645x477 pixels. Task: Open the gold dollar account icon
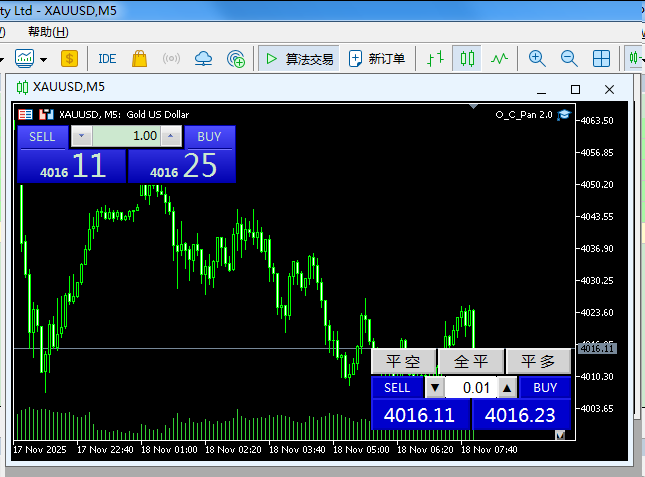click(x=70, y=59)
